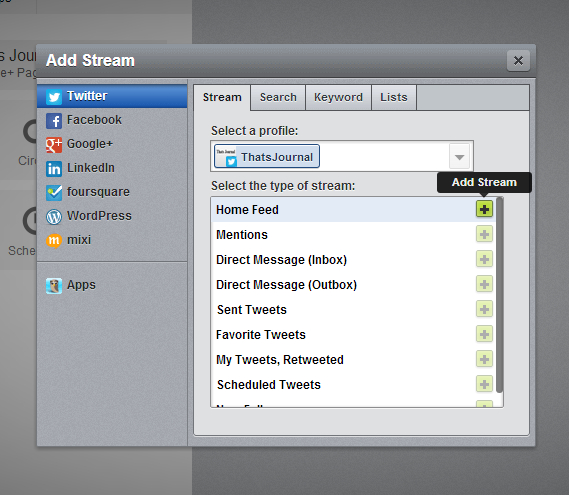Click the Select a profile combo box
The height and width of the screenshot is (495, 569).
[x=342, y=156]
